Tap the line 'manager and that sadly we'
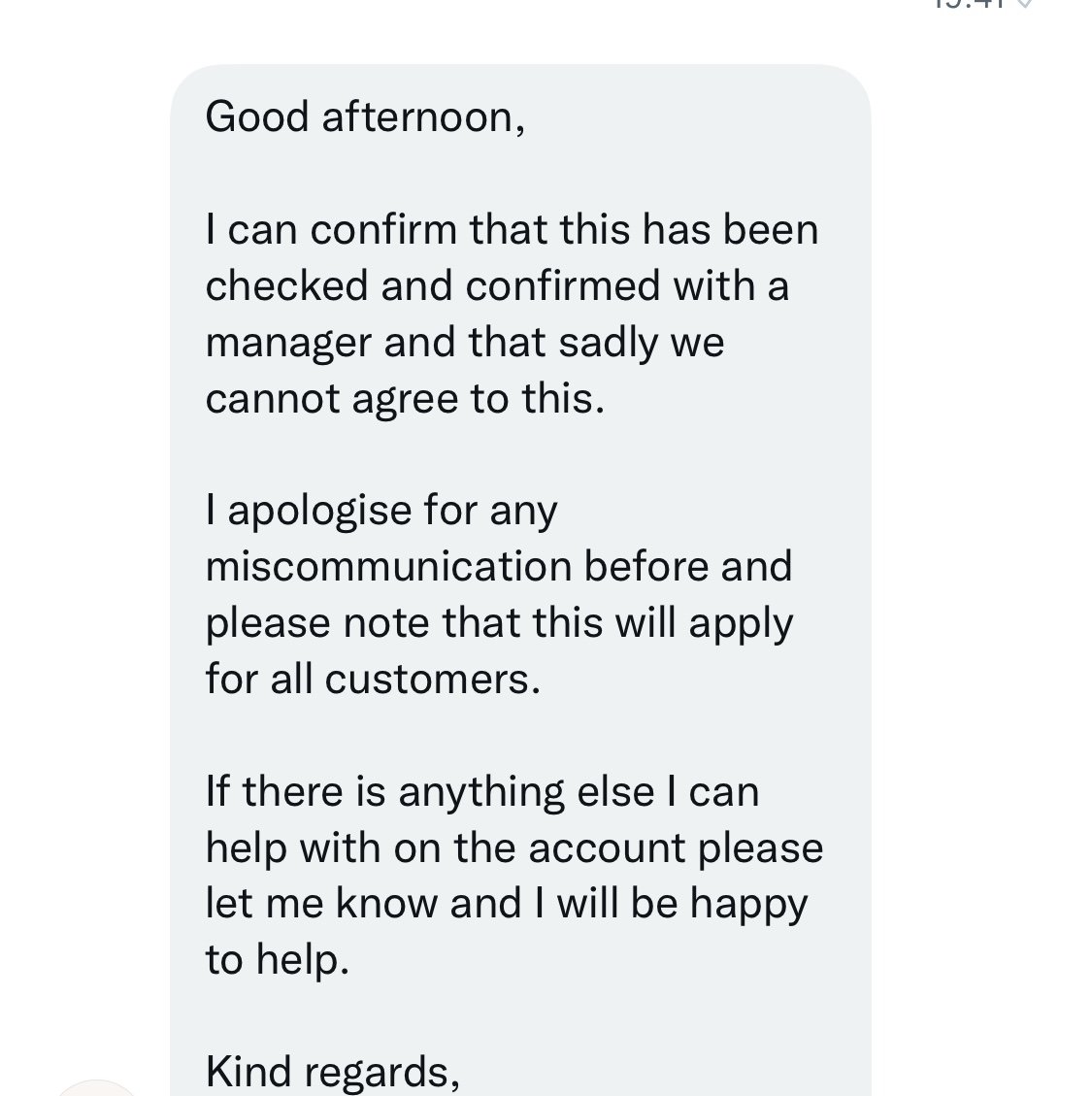The image size is (1092, 1096). click(465, 343)
